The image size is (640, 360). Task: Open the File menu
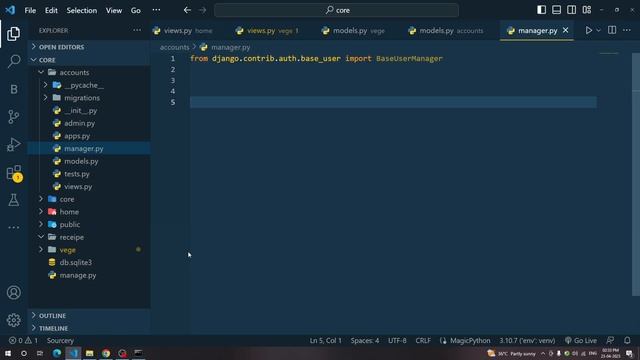tap(30, 10)
